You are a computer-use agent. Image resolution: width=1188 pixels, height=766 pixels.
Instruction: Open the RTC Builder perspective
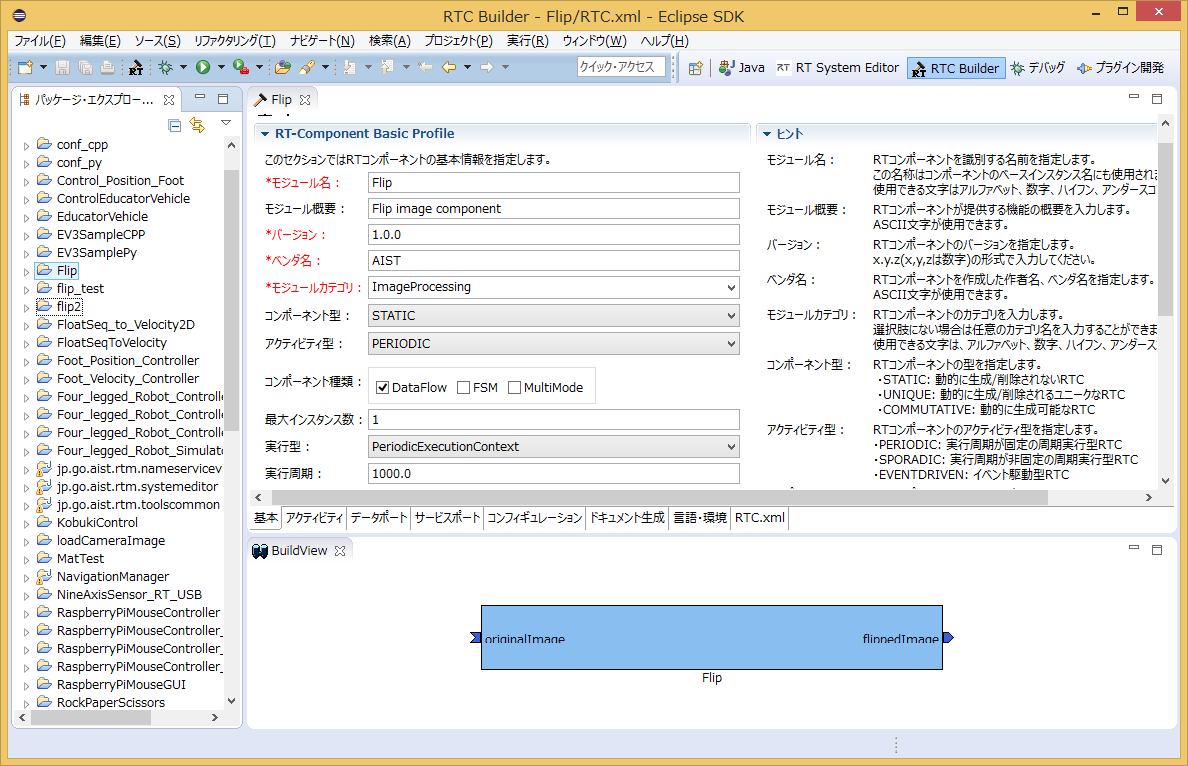click(956, 68)
